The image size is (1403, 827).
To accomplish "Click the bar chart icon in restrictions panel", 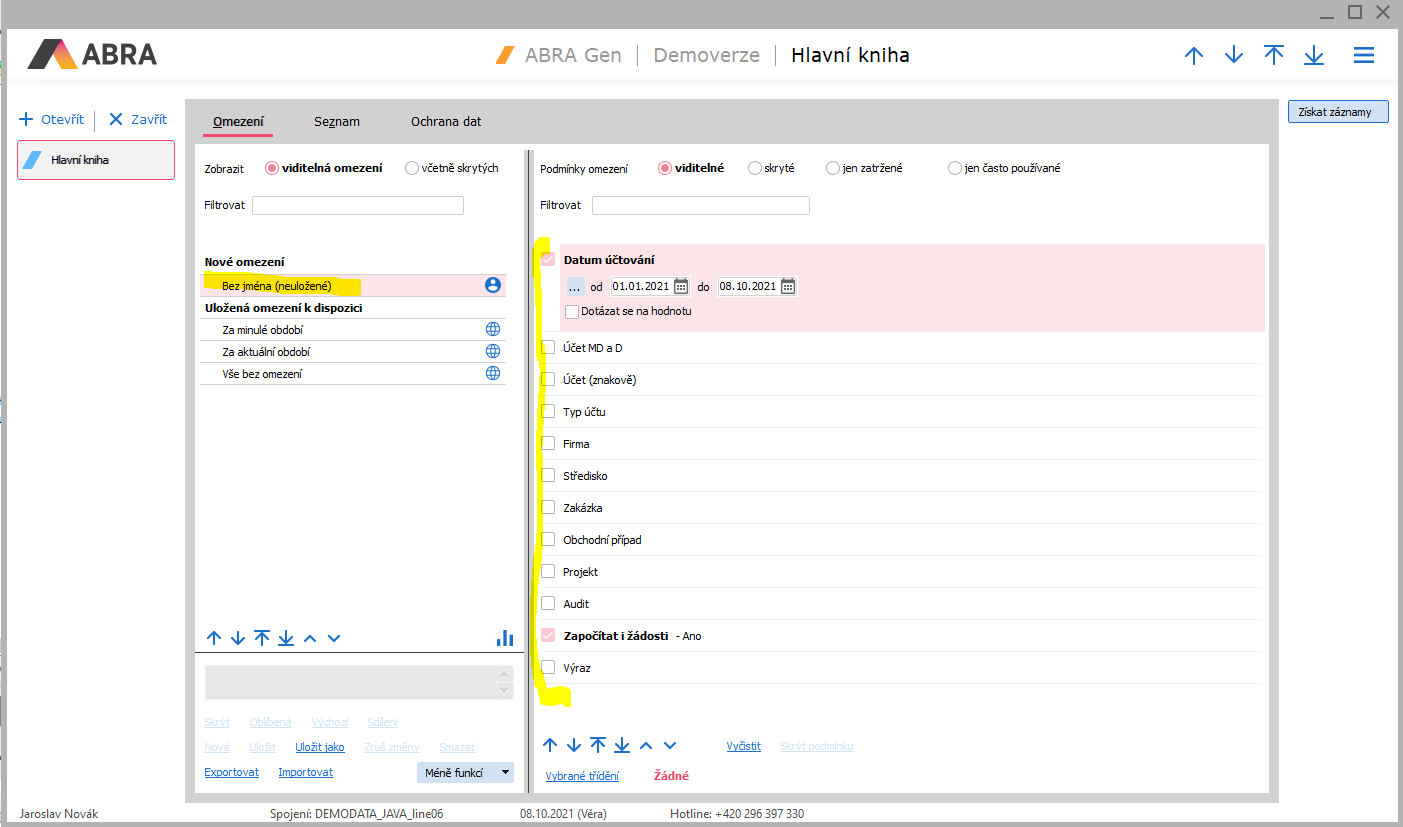I will tap(505, 638).
